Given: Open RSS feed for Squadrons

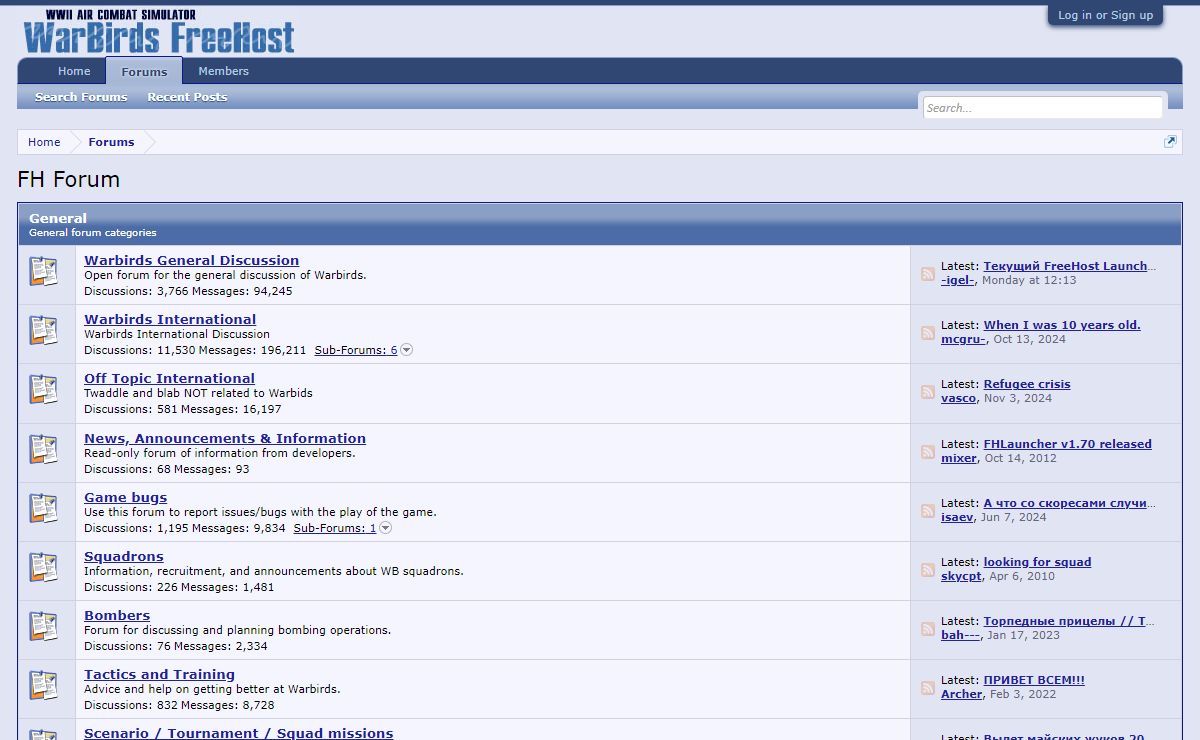Looking at the screenshot, I should tap(928, 570).
